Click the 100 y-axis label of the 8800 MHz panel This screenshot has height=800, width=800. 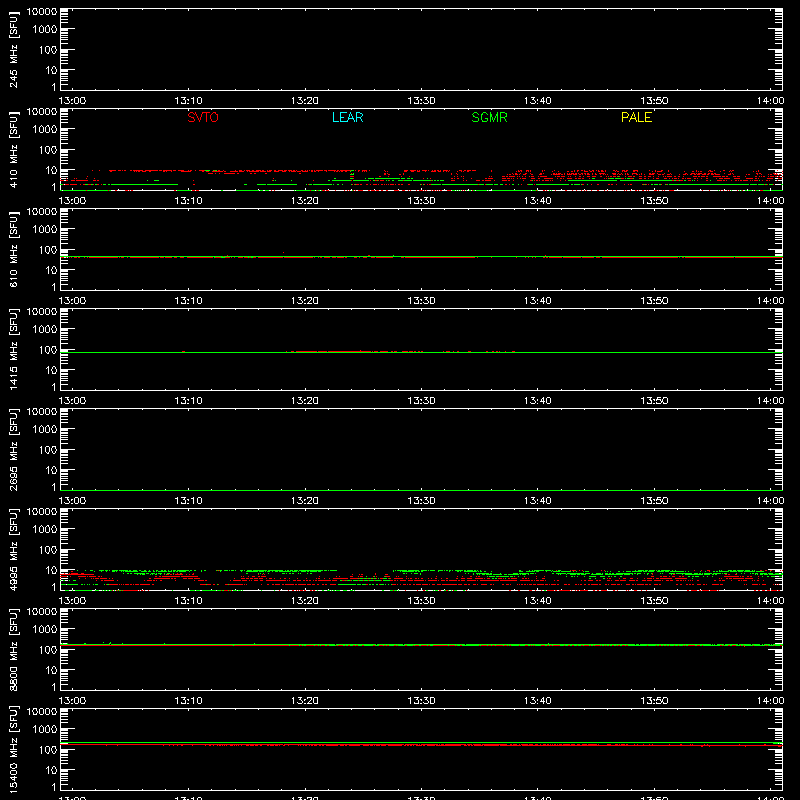pos(48,650)
